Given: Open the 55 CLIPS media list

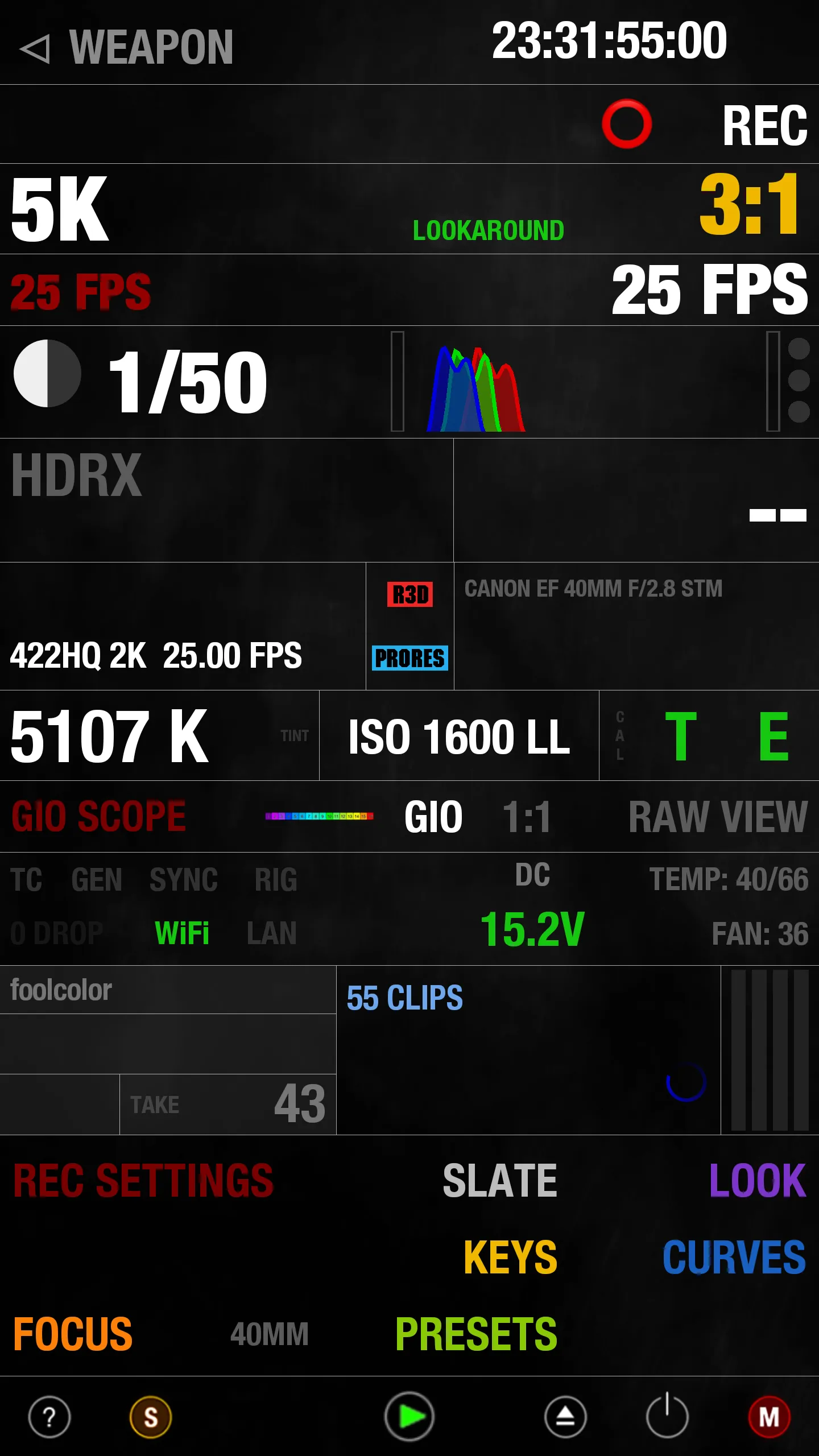Looking at the screenshot, I should (405, 998).
